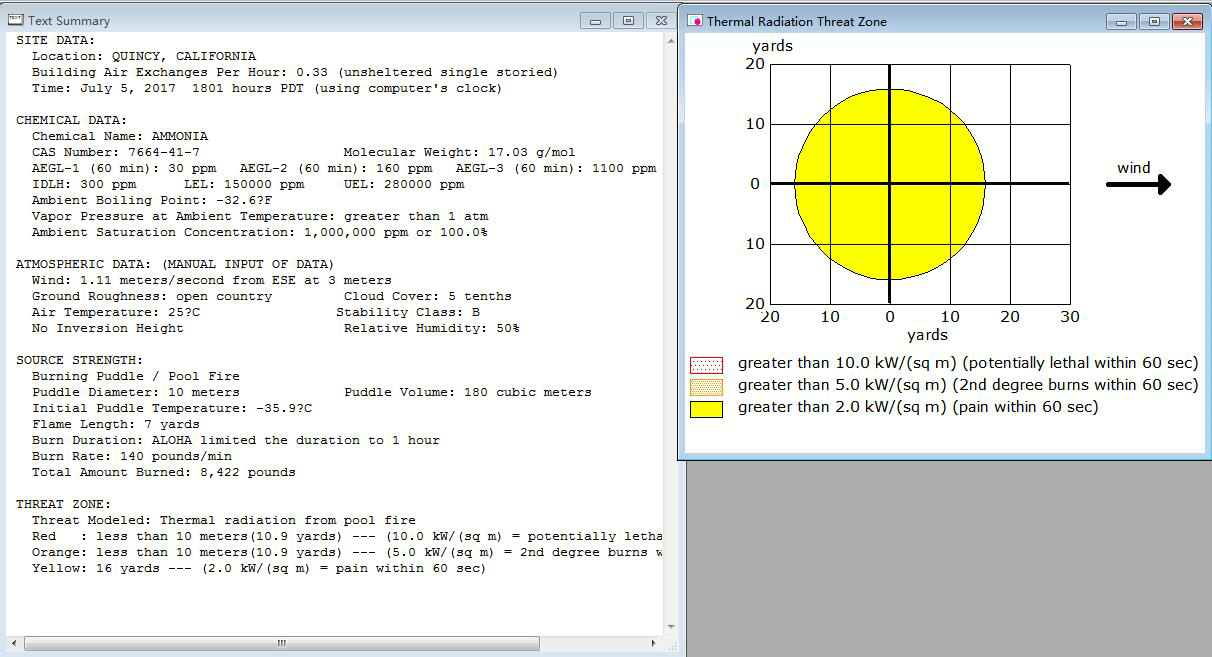Viewport: 1212px width, 657px height.
Task: Click the orange 5.0 kW legend swatch
Action: click(706, 386)
